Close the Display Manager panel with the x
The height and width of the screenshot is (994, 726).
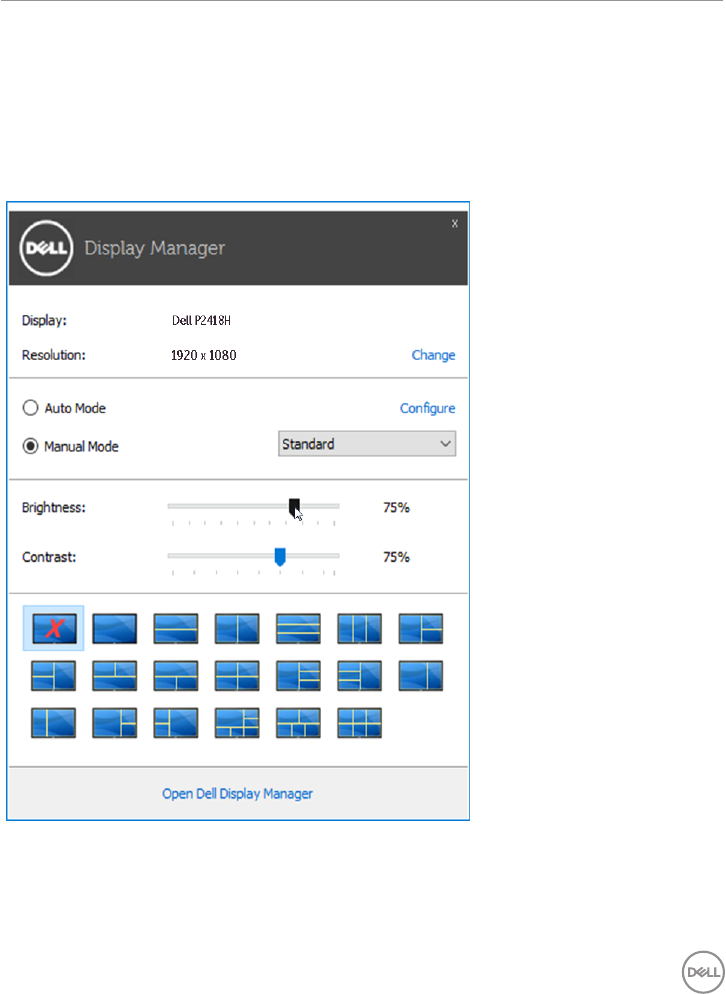pos(455,223)
